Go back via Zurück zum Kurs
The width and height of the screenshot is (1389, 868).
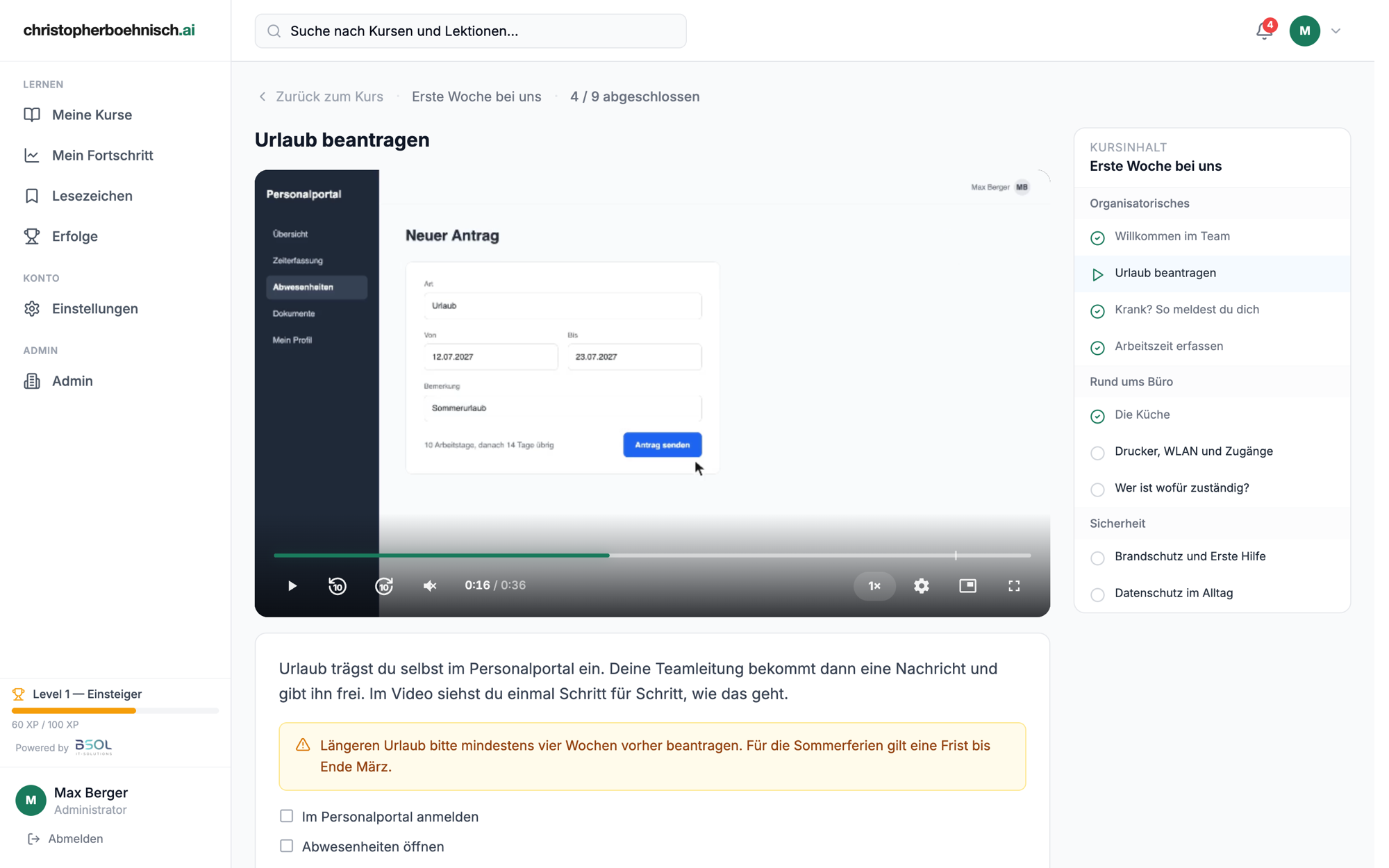(x=329, y=97)
